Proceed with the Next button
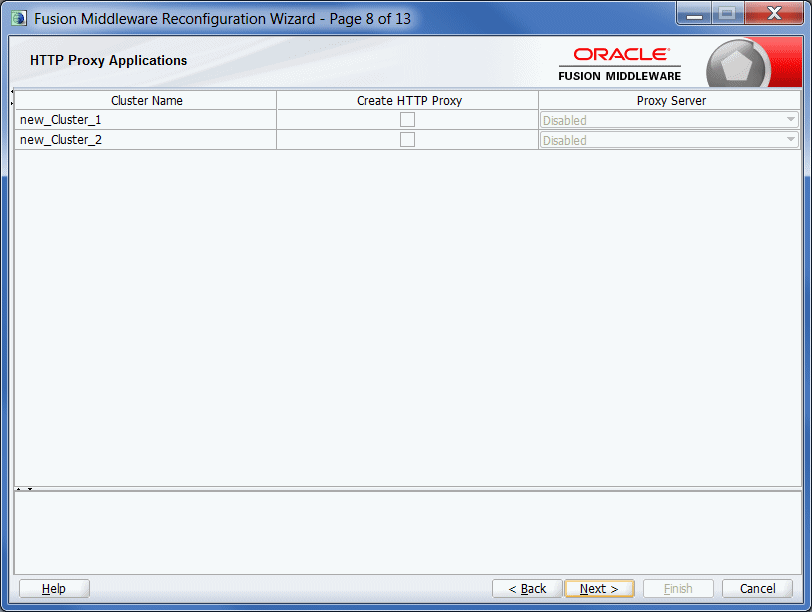The width and height of the screenshot is (812, 612). [x=599, y=589]
